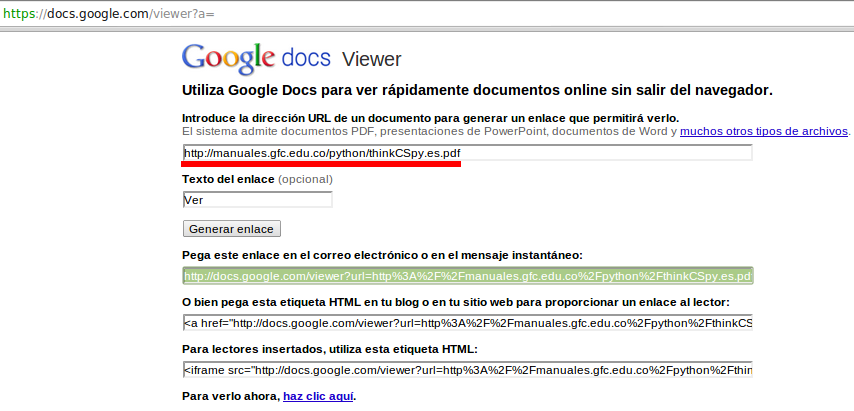Click the 'Texto del enlace' label
The height and width of the screenshot is (411, 854).
click(228, 179)
